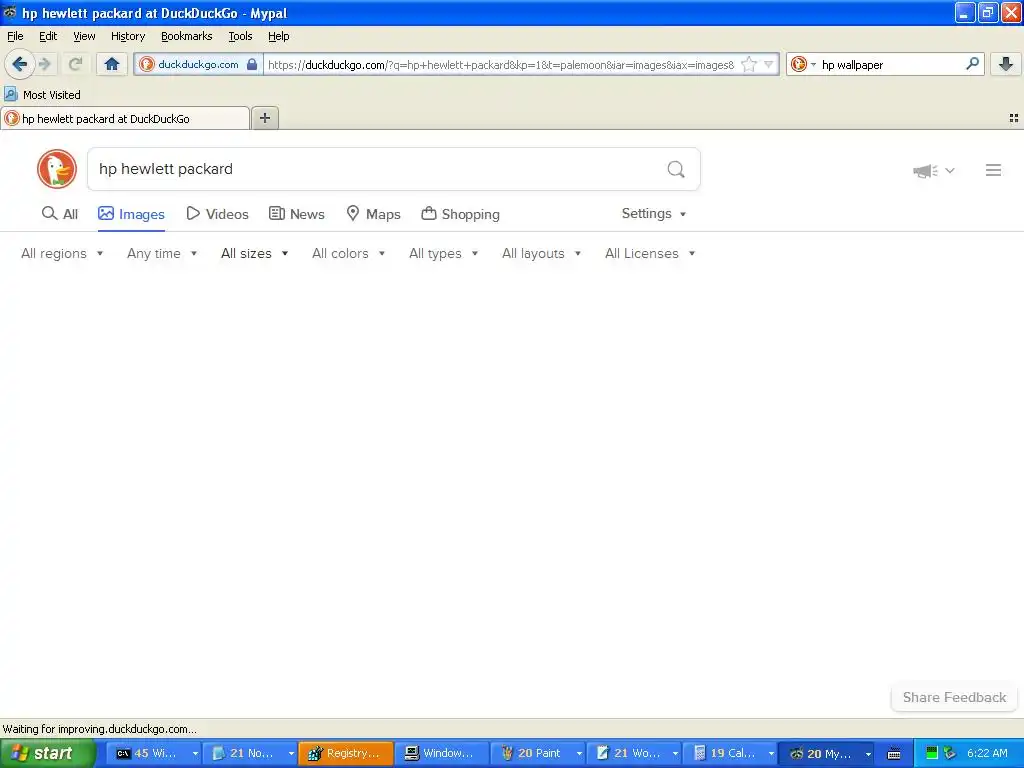
Task: Expand the All colors filter
Action: coord(349,253)
